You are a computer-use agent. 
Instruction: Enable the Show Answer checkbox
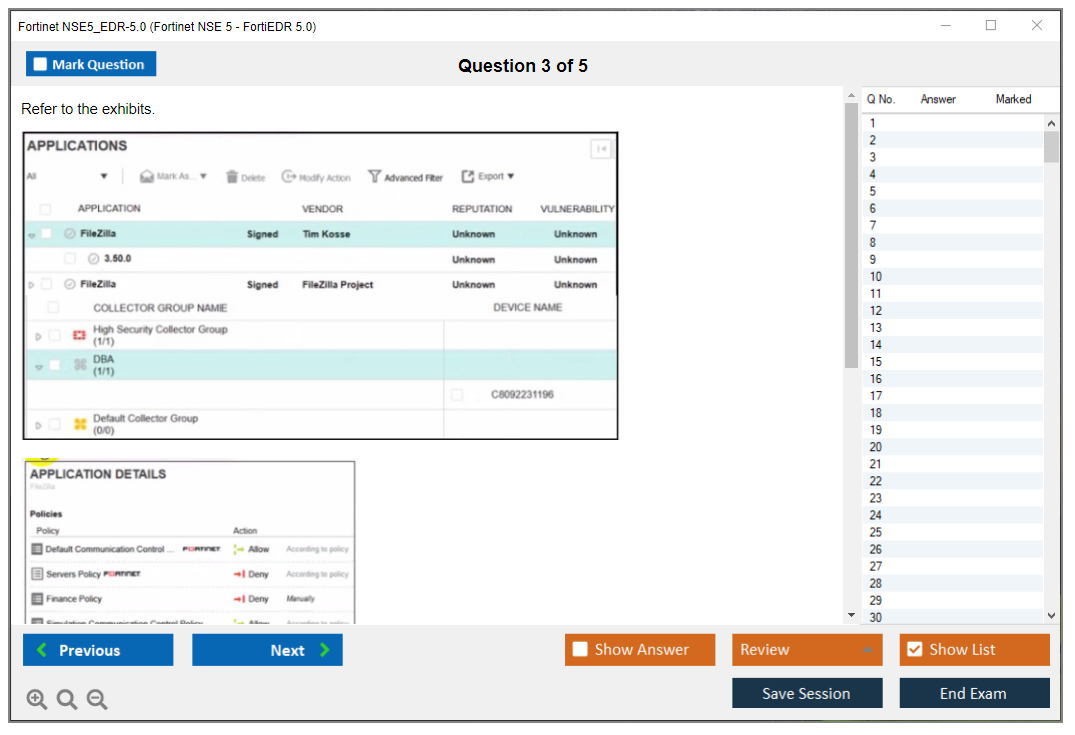[580, 650]
